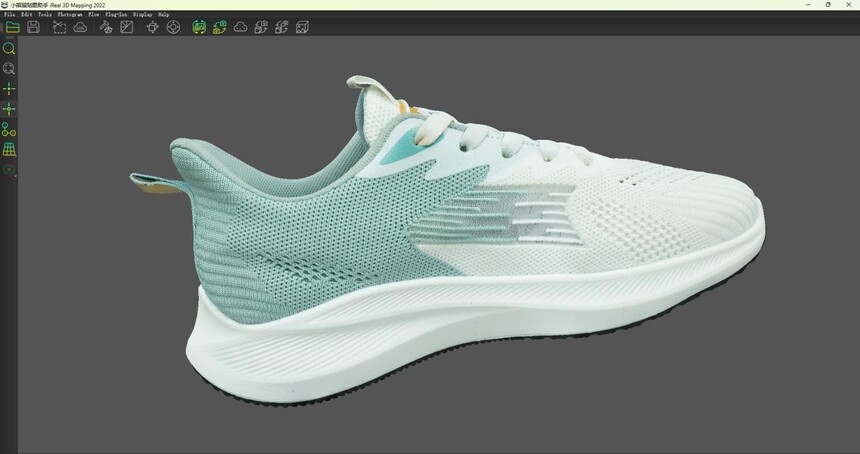Open the Plug-Ins menu

tap(116, 14)
